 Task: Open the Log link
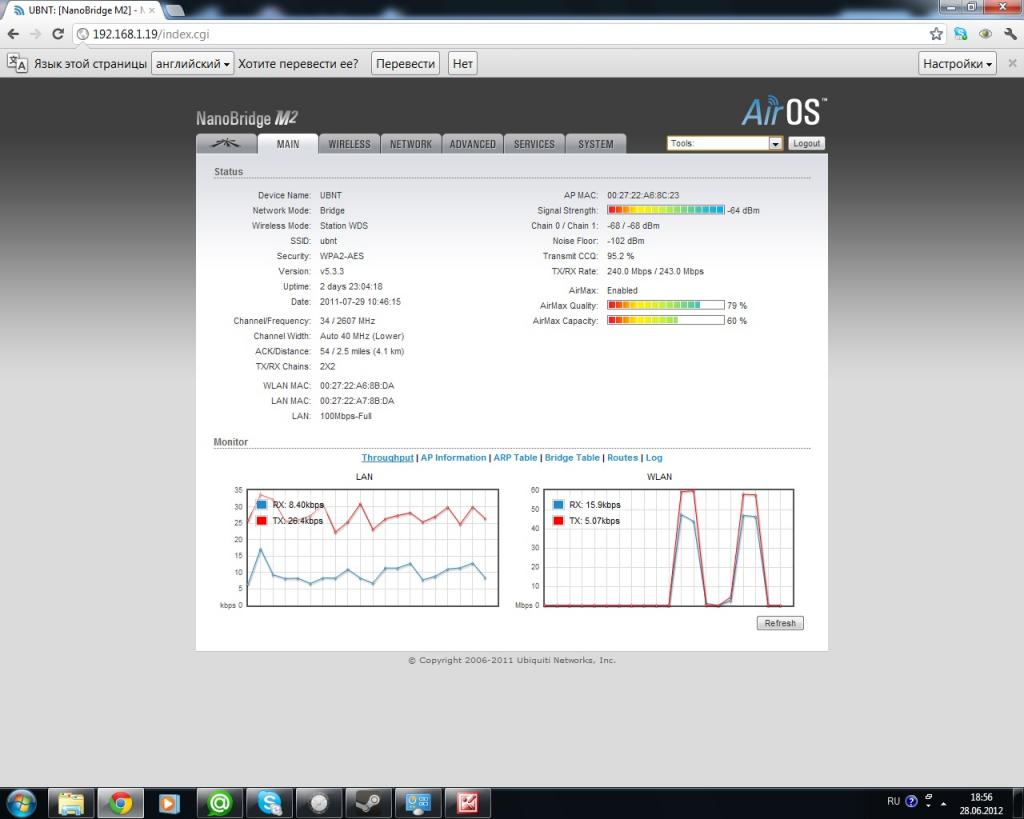coord(654,458)
